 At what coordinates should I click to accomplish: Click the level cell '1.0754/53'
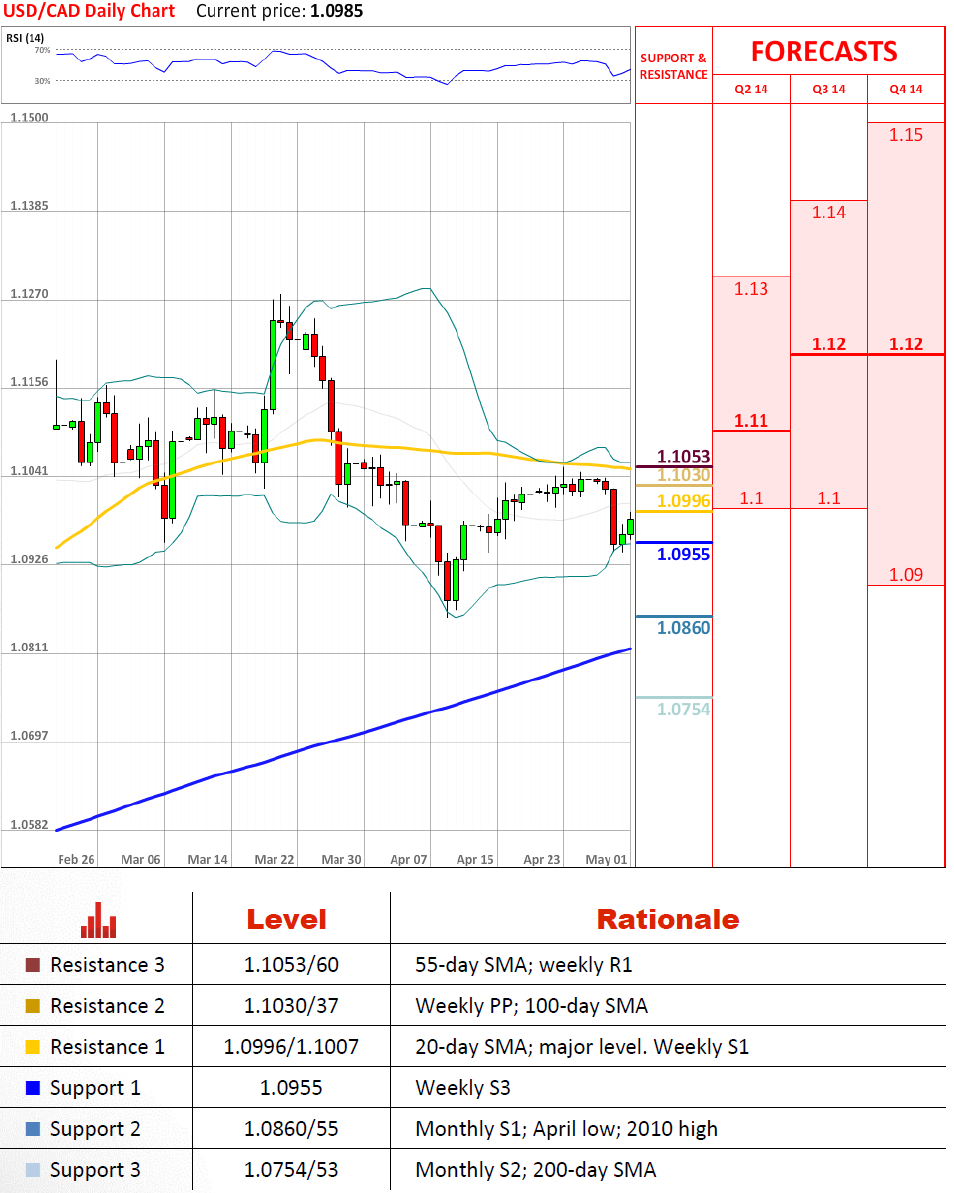pyautogui.click(x=291, y=1170)
